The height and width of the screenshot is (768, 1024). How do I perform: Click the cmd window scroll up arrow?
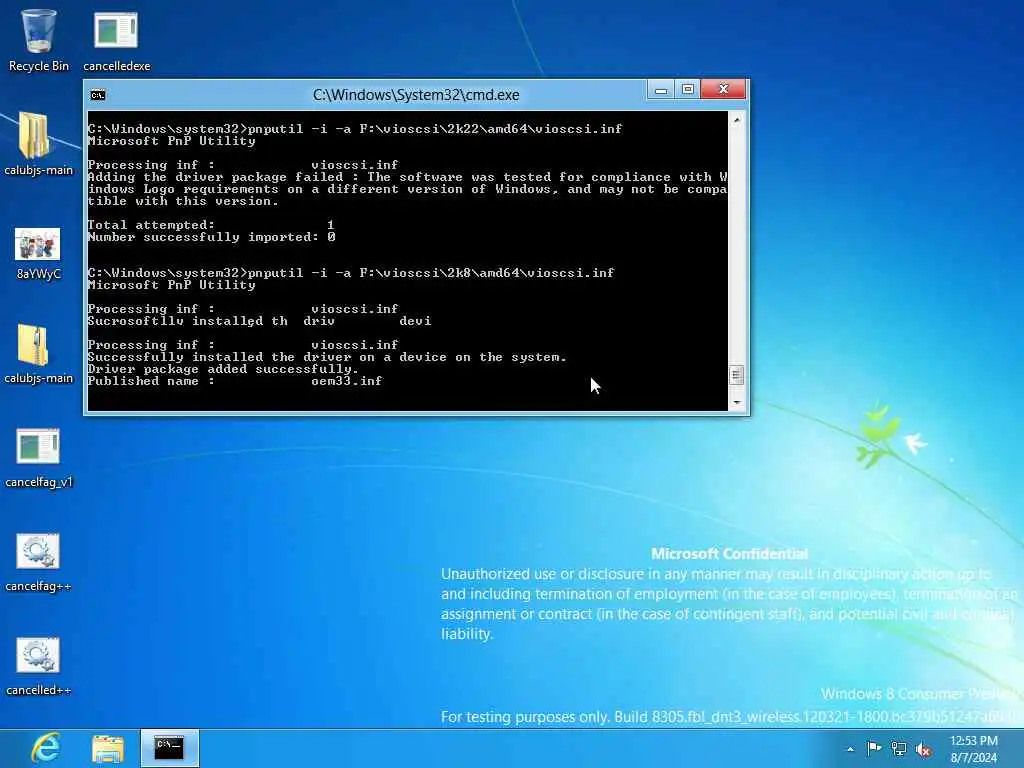point(736,120)
